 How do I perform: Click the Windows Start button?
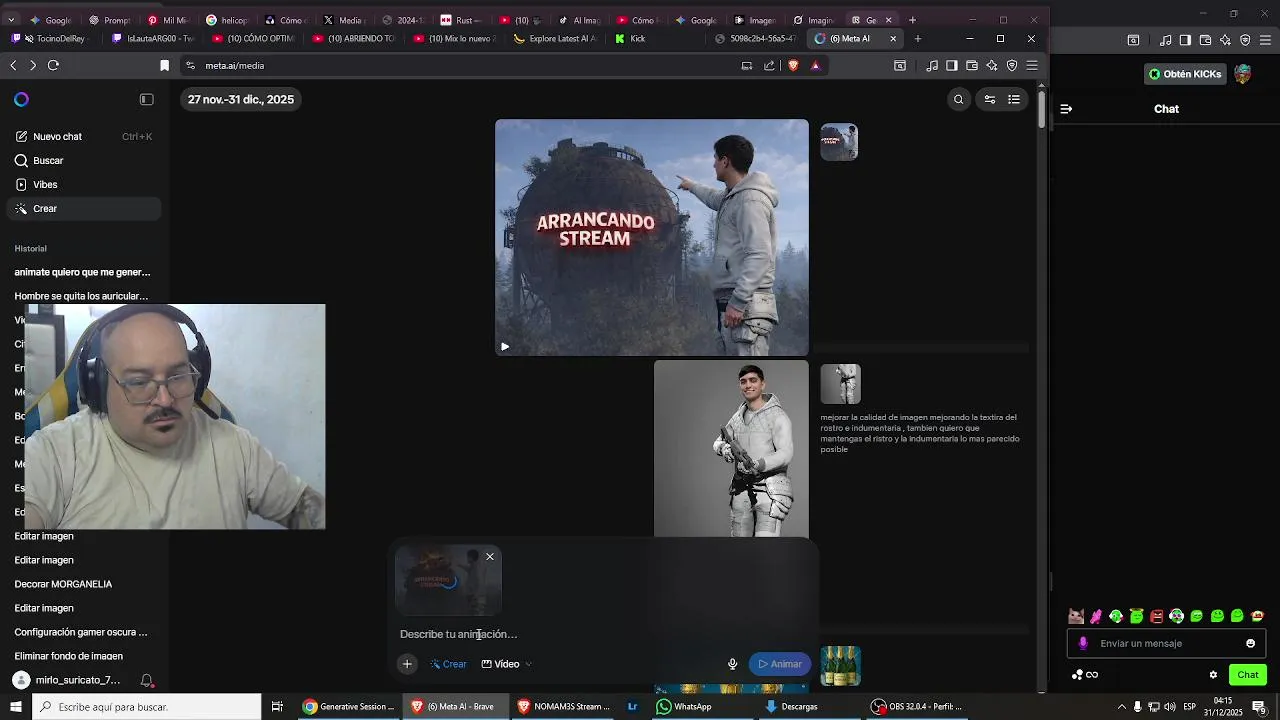(15, 707)
